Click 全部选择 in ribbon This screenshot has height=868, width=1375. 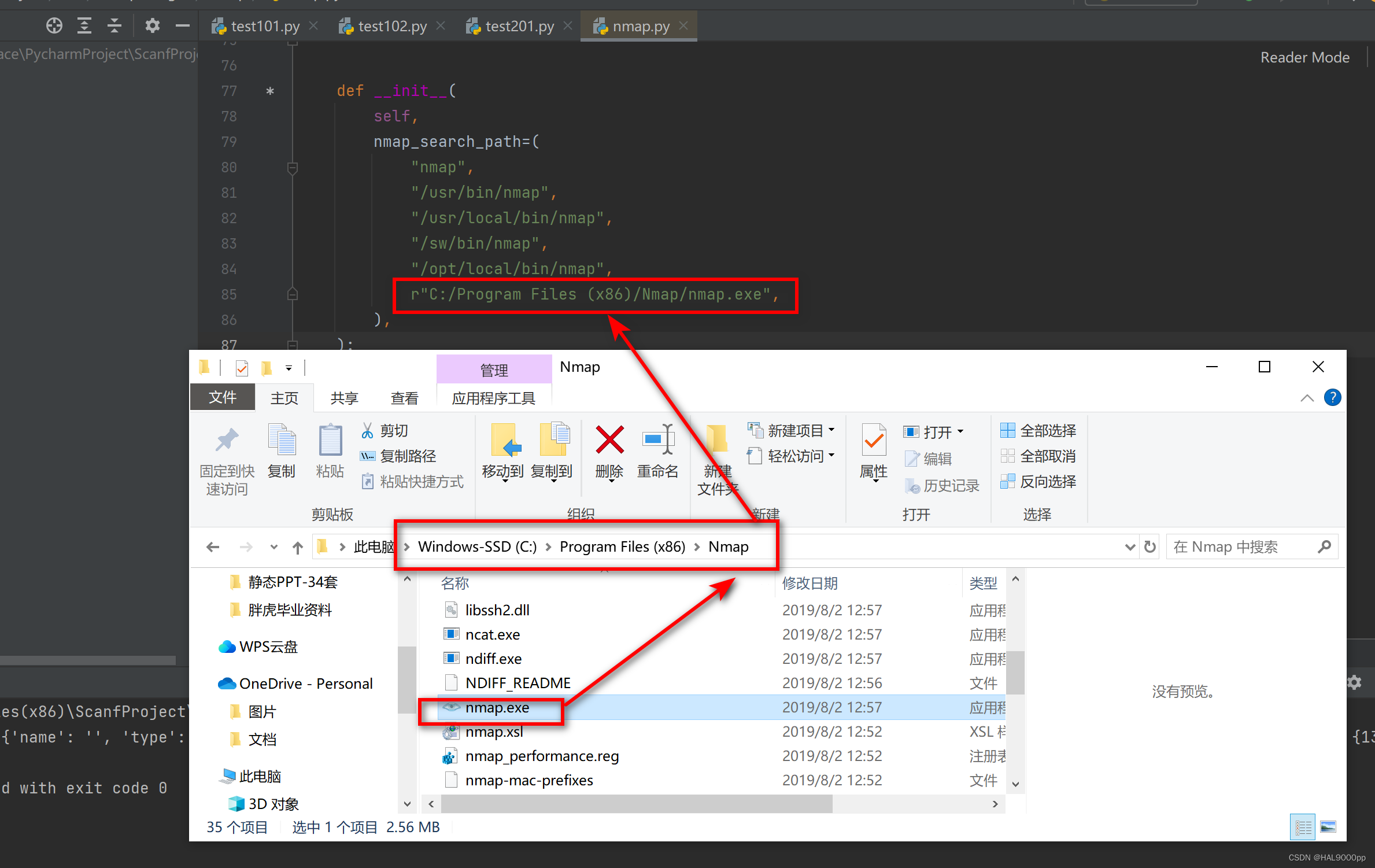coord(1038,431)
